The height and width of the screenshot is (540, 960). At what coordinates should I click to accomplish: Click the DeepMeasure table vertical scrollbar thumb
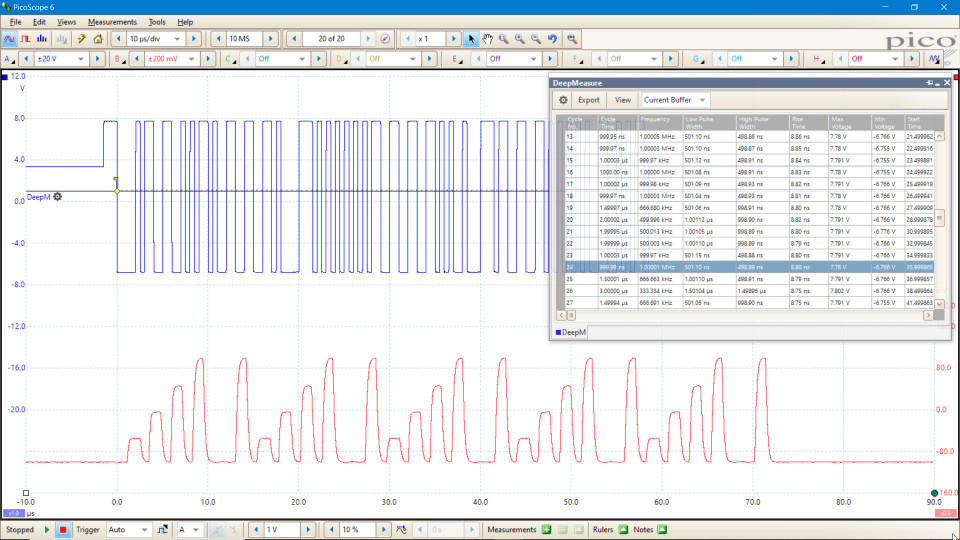939,219
